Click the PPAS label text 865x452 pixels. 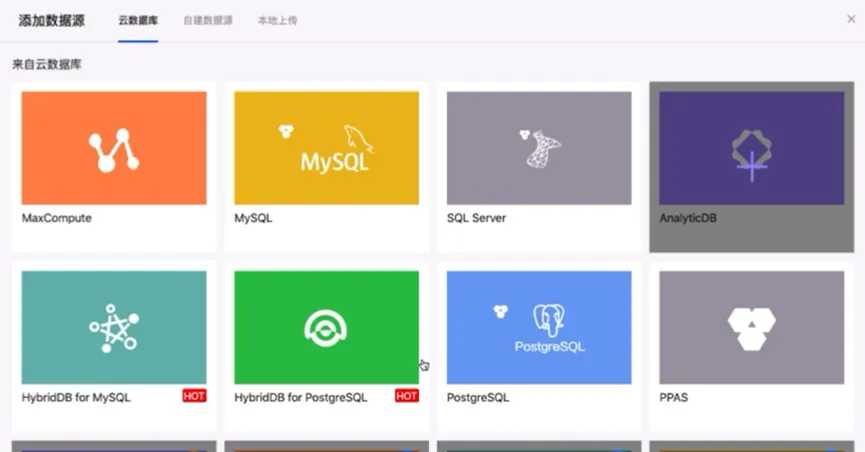tap(674, 397)
